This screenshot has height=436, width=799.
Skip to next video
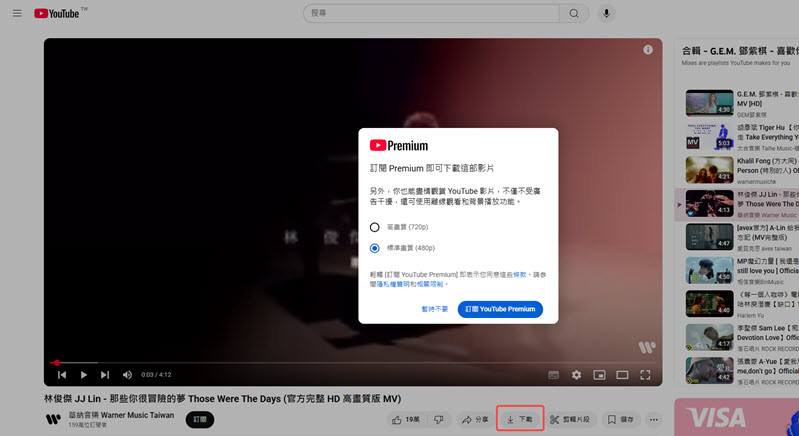[105, 375]
